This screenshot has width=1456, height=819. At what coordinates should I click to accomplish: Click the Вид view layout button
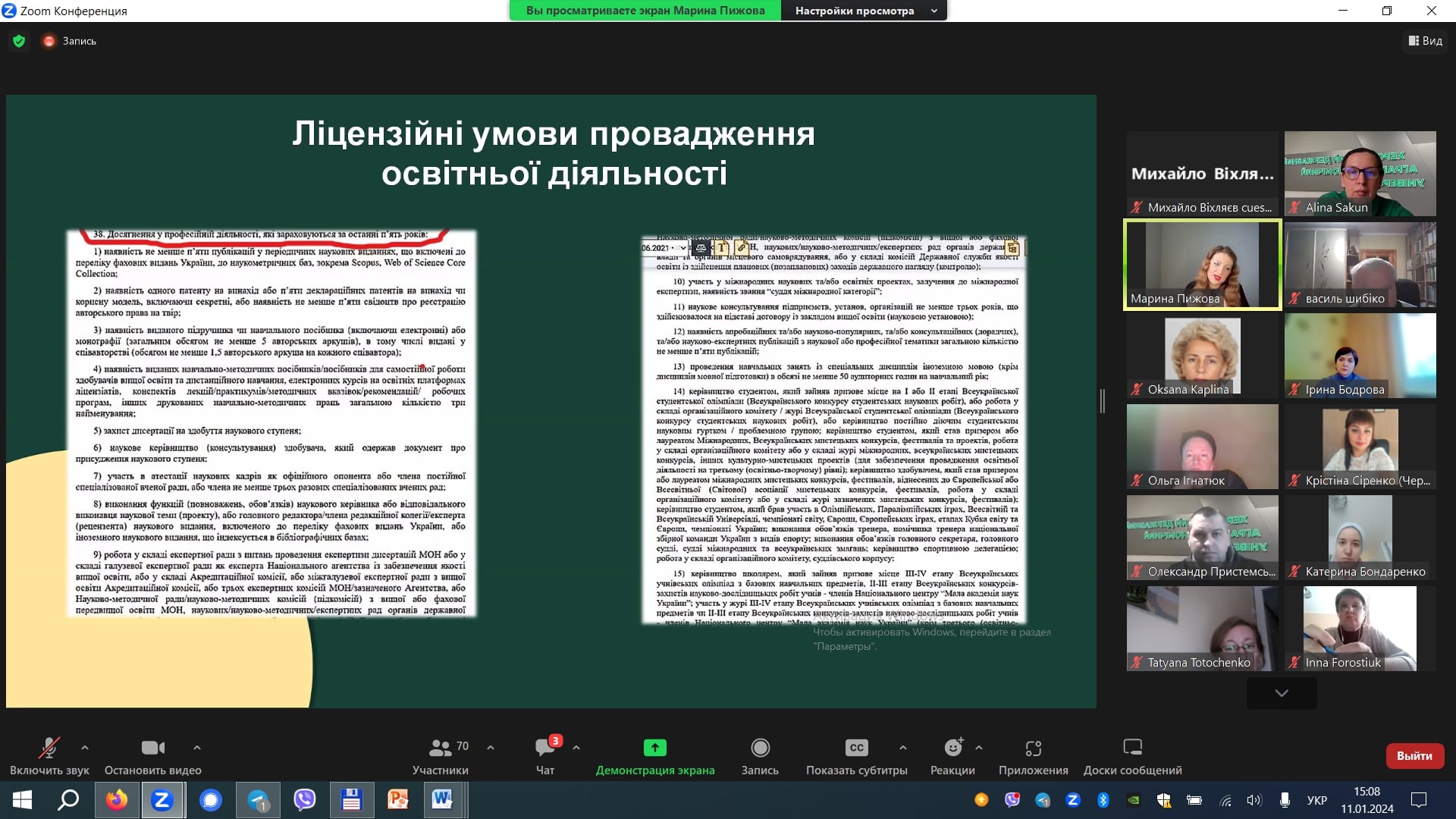point(1426,41)
